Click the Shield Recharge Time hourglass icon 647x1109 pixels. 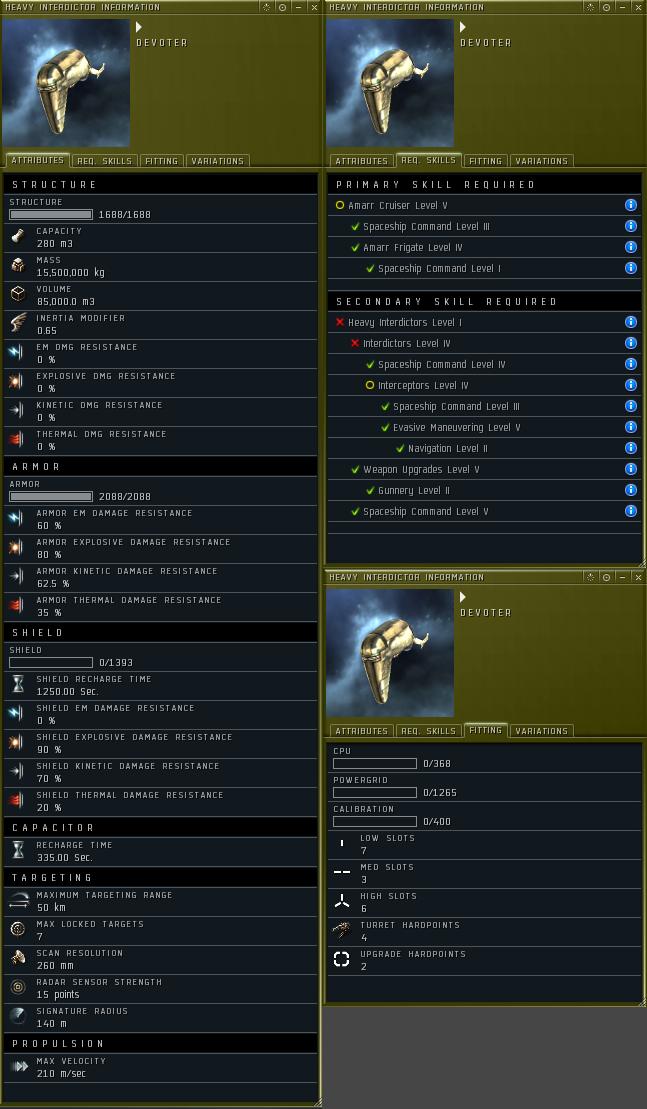pyautogui.click(x=18, y=684)
